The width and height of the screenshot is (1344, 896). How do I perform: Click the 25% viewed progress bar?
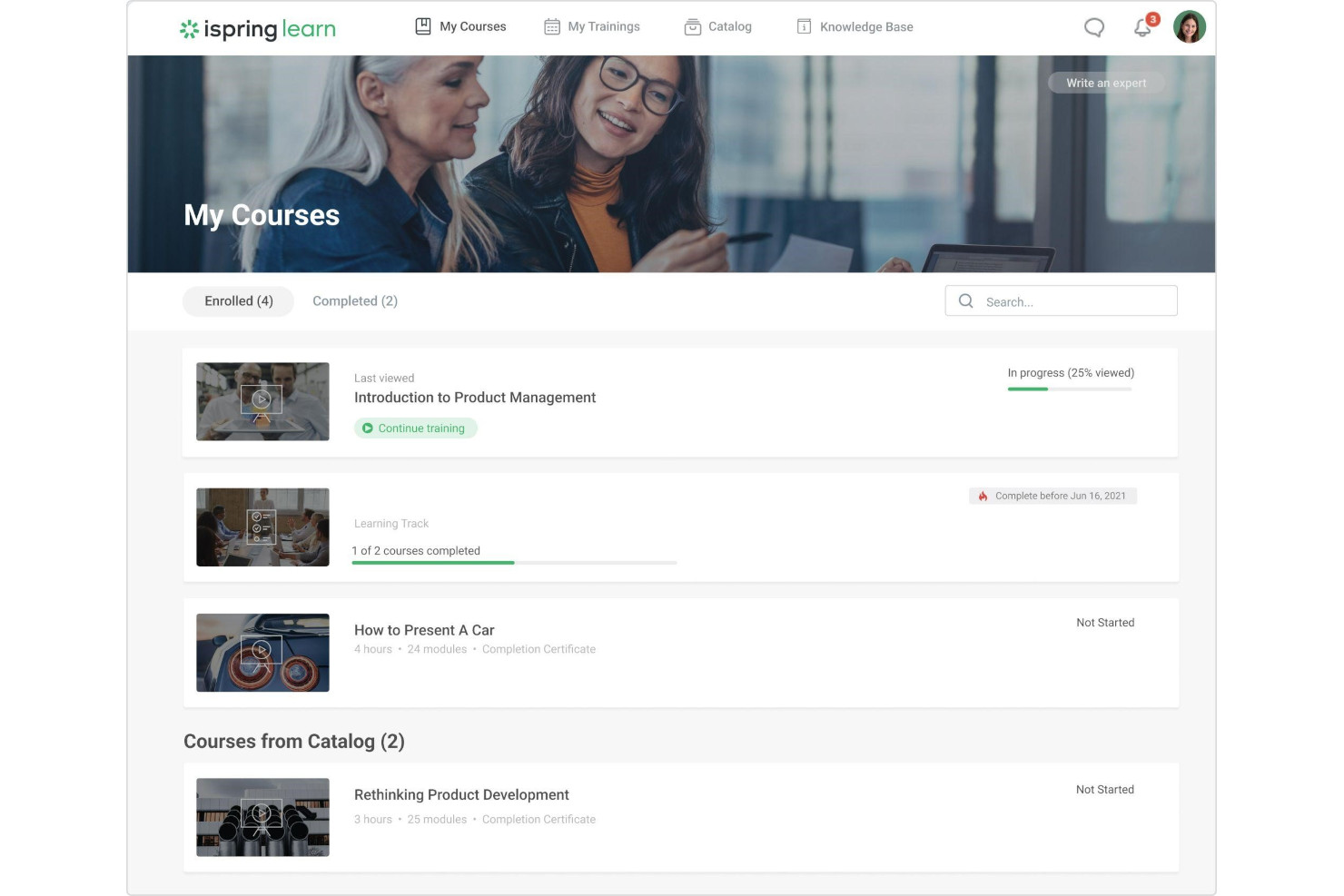(x=1070, y=389)
